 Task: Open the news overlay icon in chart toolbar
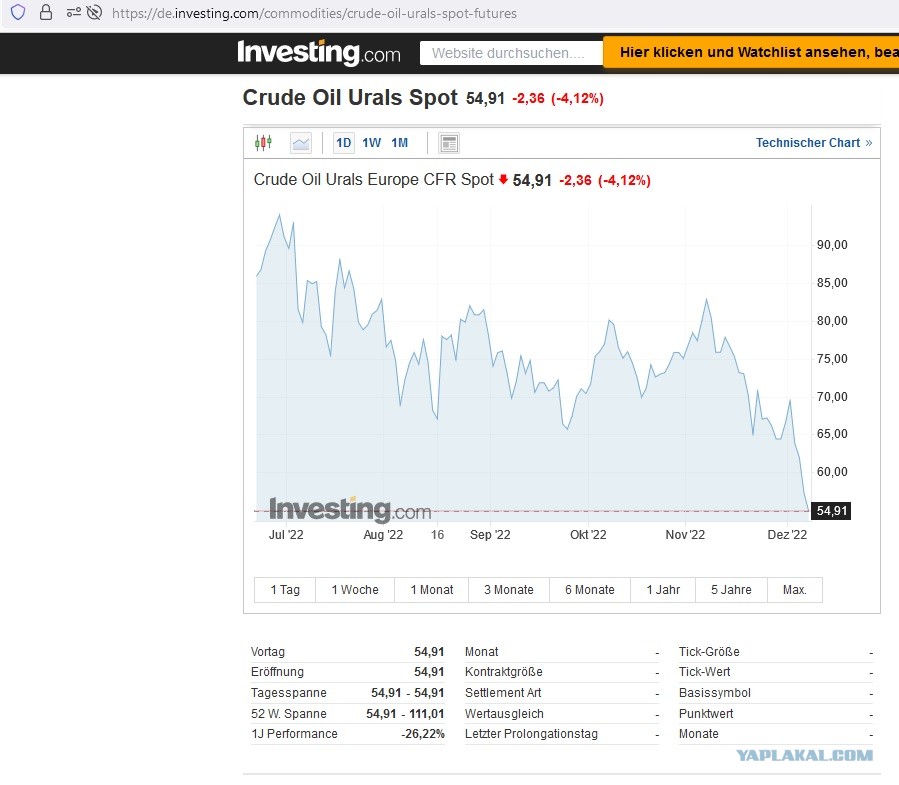pyautogui.click(x=449, y=143)
